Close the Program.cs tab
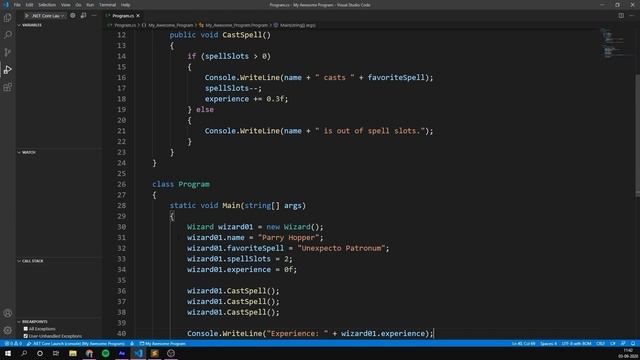Viewport: 640px width, 360px height. (138, 16)
